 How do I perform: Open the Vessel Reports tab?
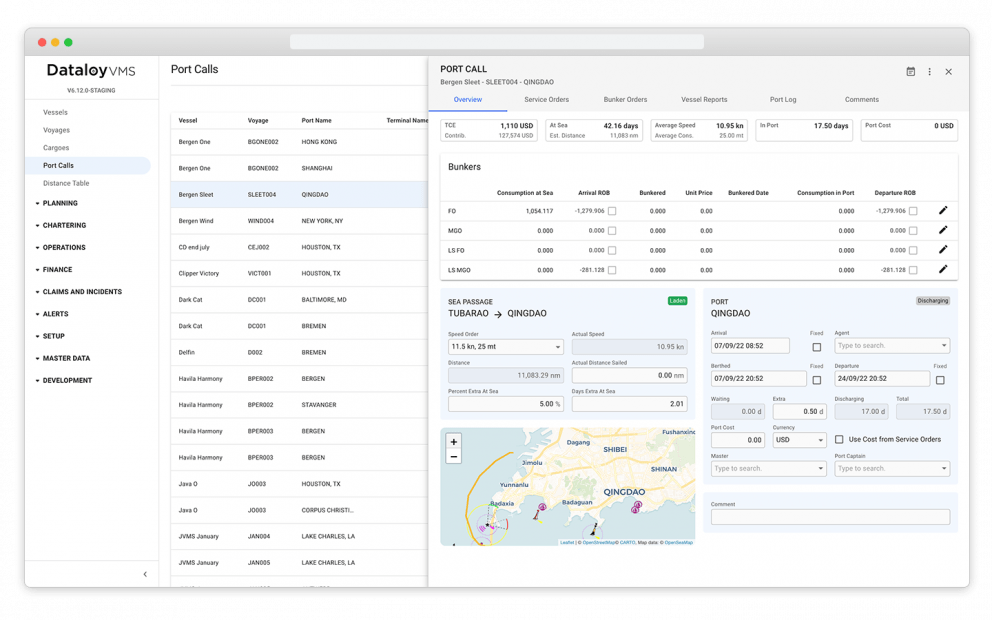(704, 99)
